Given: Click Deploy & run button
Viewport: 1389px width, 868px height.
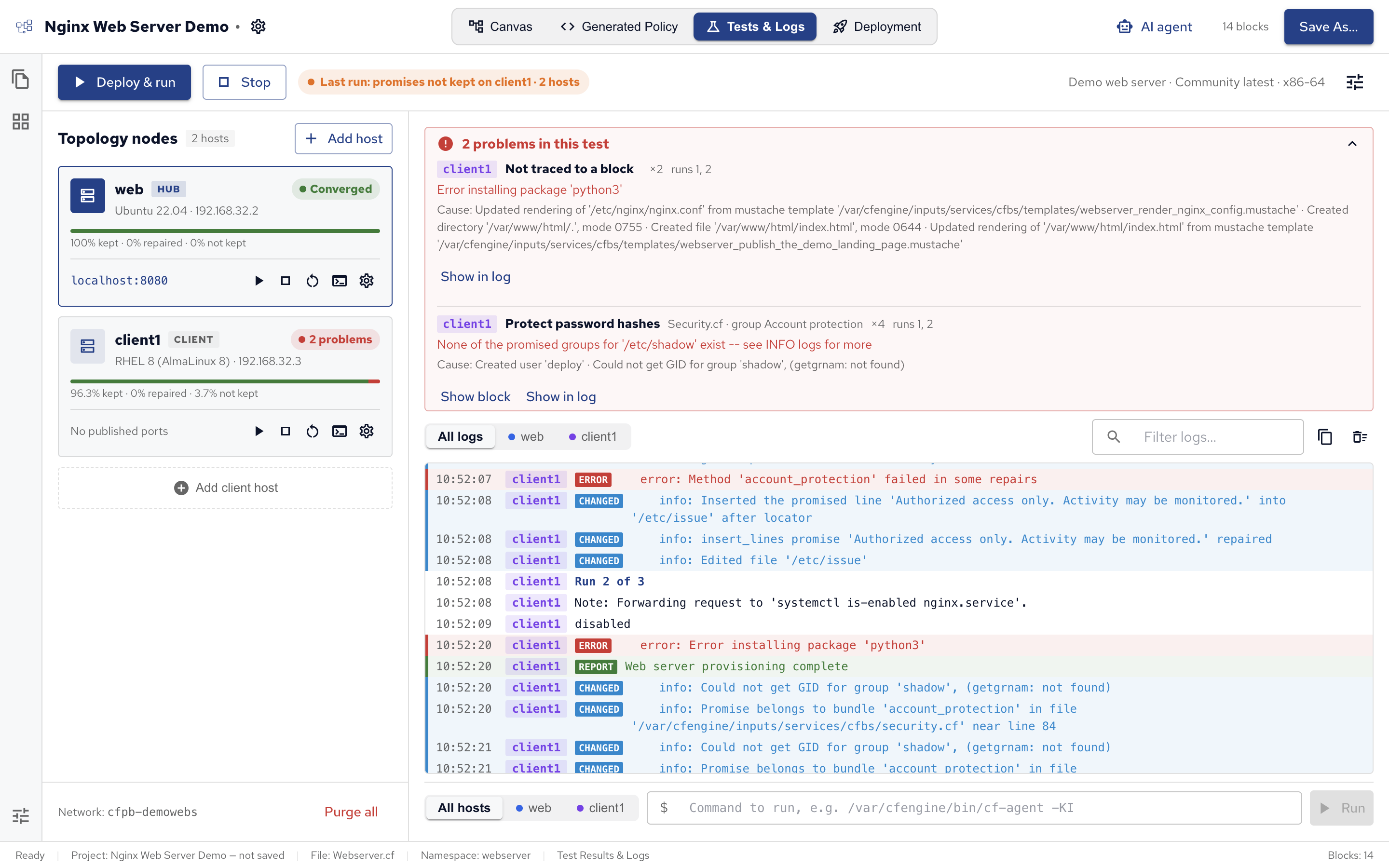Looking at the screenshot, I should click(124, 82).
